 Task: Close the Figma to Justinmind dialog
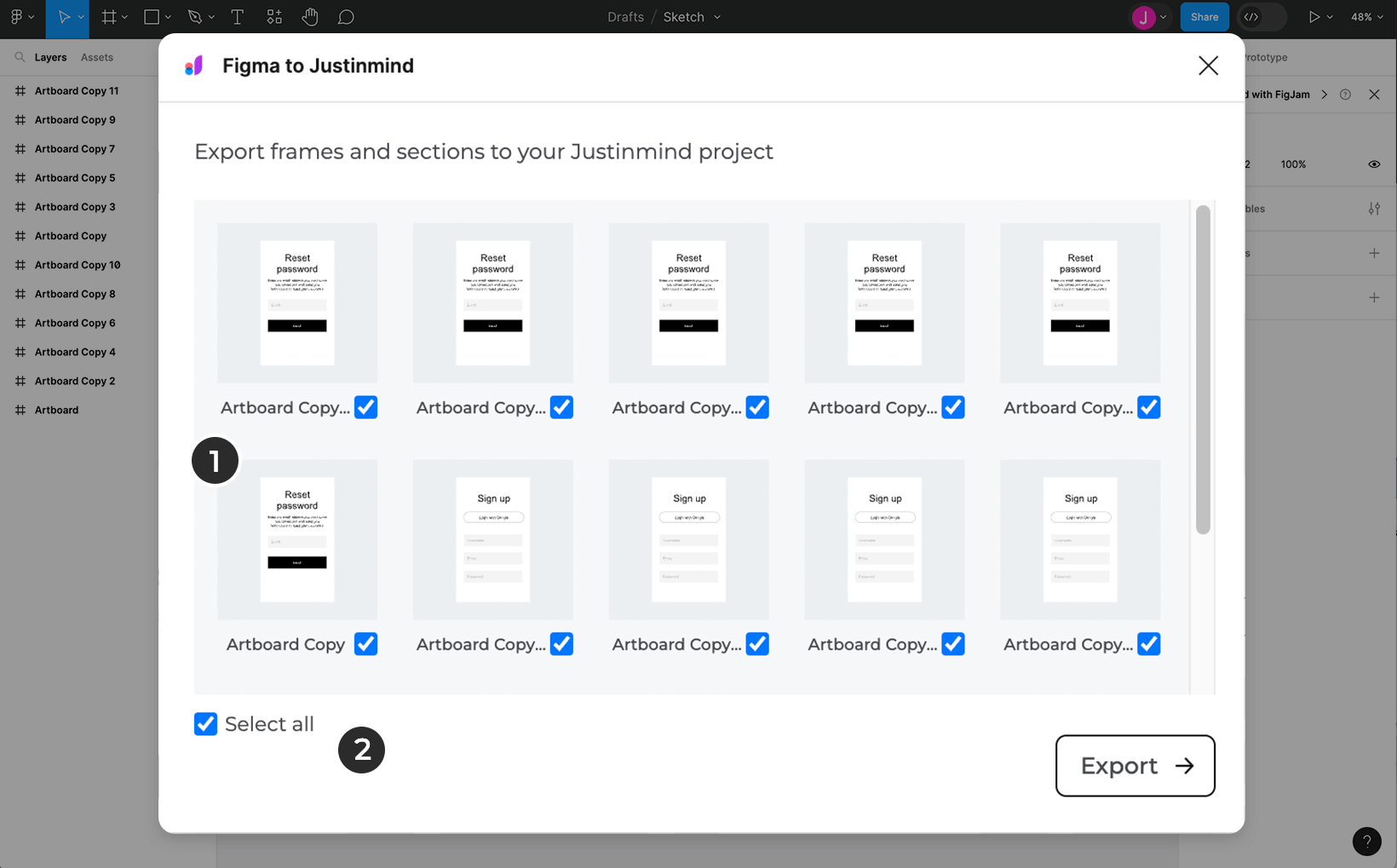click(1208, 66)
